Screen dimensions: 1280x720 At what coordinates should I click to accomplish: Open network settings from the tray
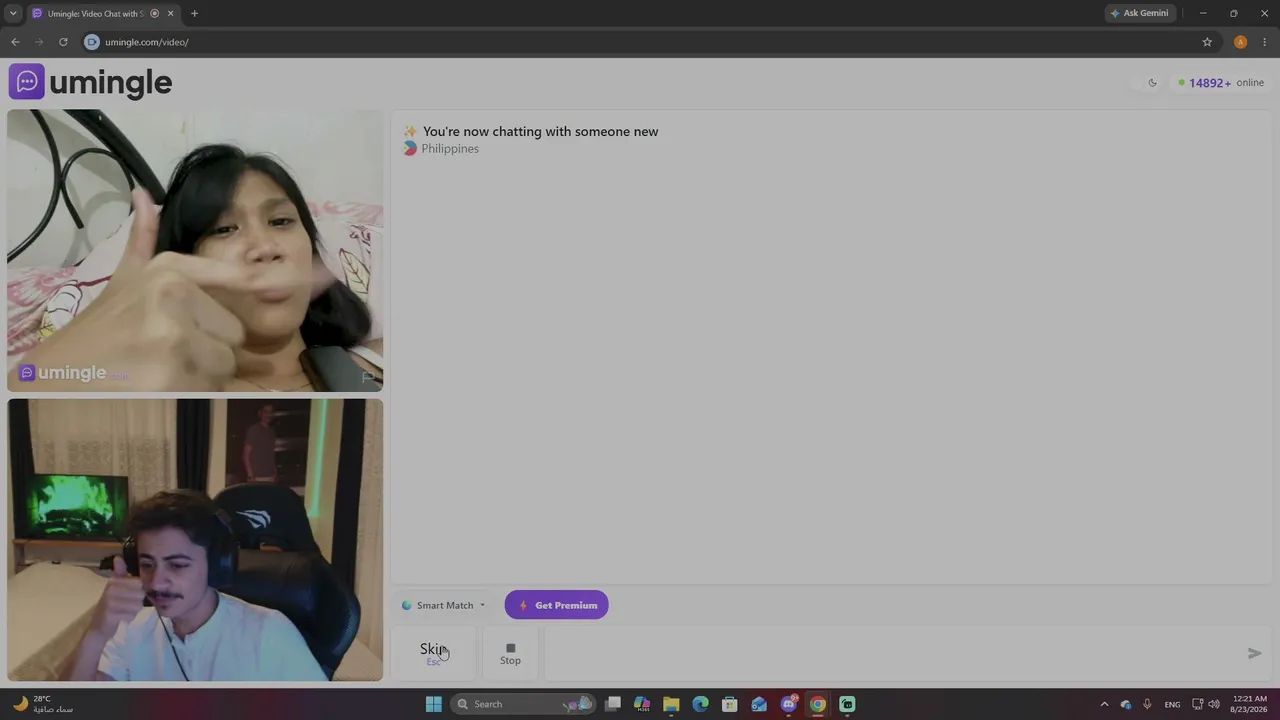(1198, 704)
